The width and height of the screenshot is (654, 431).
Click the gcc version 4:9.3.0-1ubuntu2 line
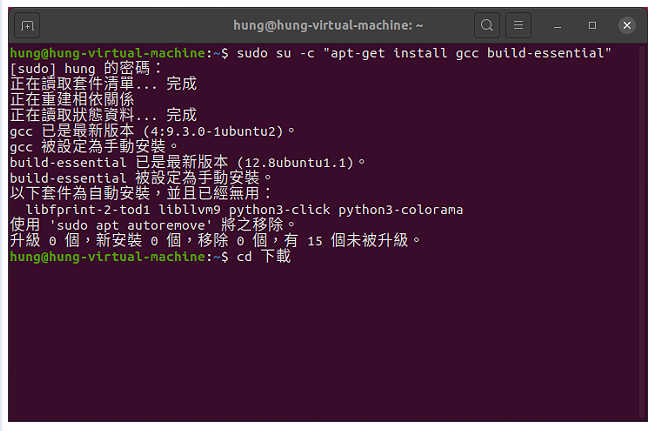click(x=152, y=131)
